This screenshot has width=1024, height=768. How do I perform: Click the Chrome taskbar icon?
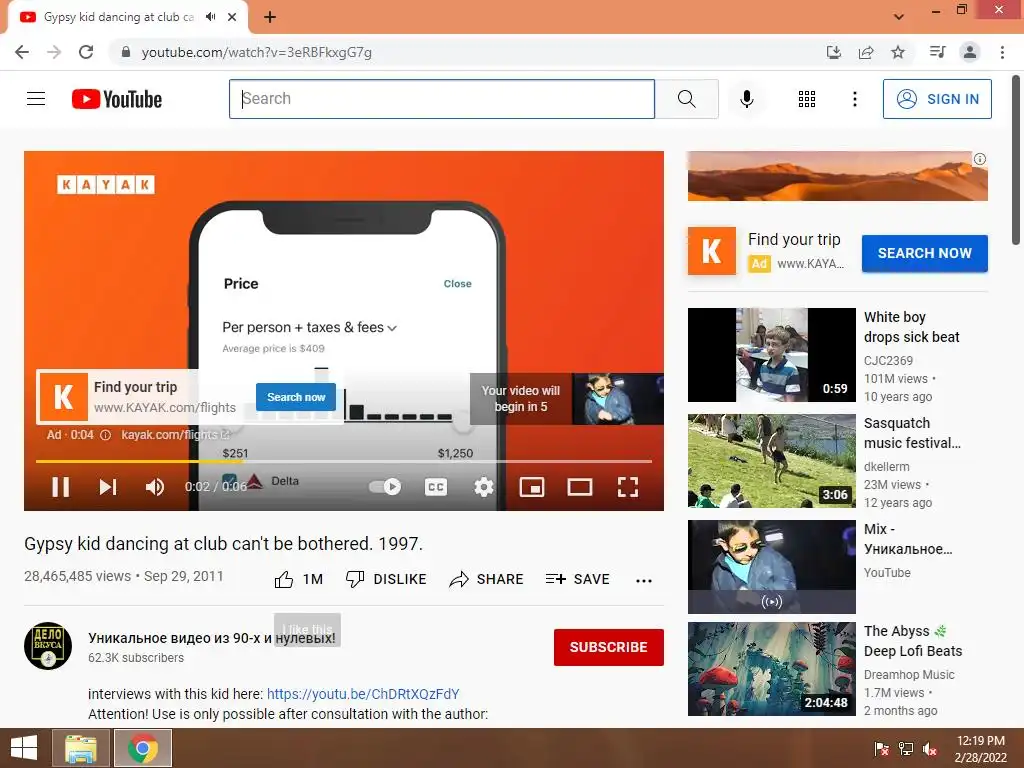[143, 748]
